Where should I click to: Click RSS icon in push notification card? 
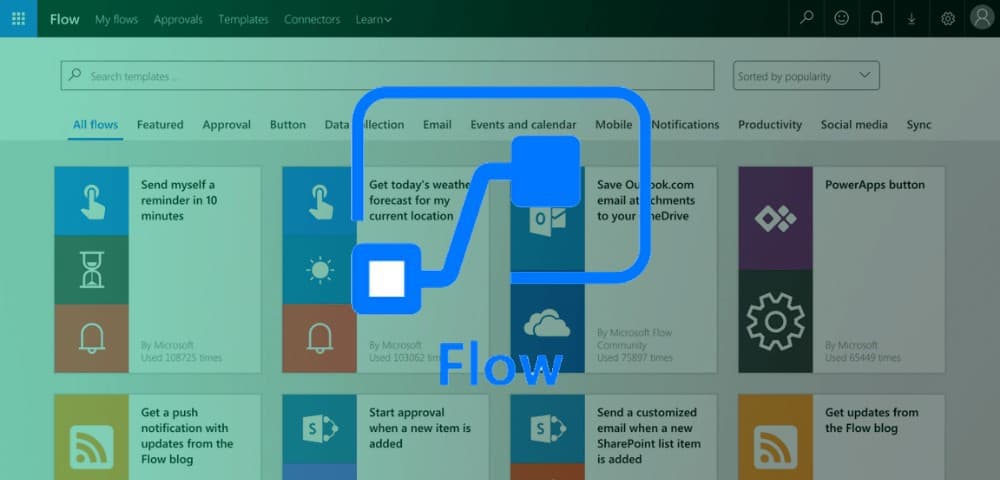[x=92, y=446]
